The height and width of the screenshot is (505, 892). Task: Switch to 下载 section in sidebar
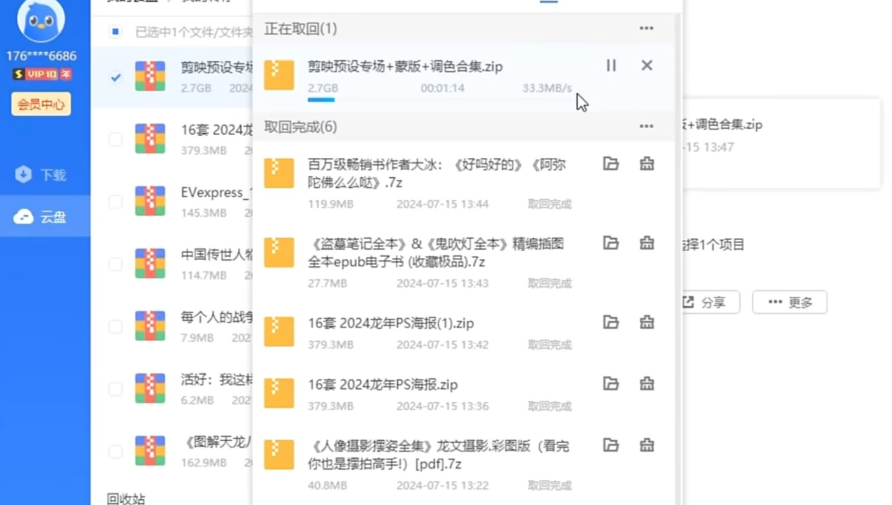pyautogui.click(x=41, y=175)
